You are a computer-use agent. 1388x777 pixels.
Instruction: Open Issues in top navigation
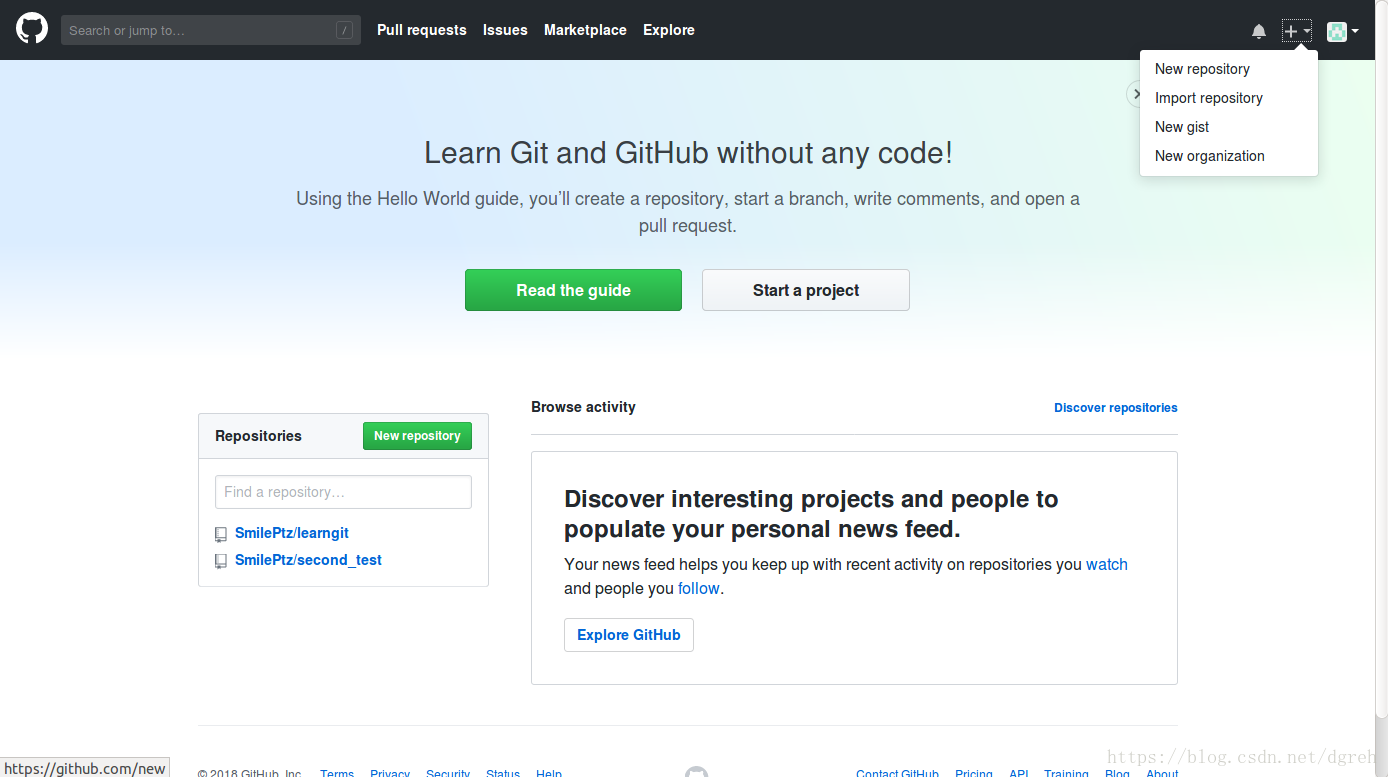pos(505,30)
